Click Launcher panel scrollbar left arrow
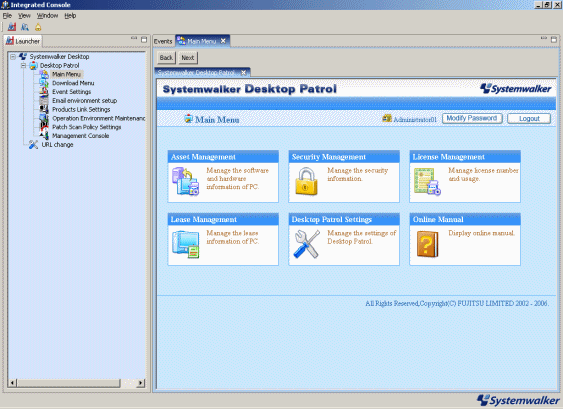Viewport: 563px width, 409px height. 12,383
